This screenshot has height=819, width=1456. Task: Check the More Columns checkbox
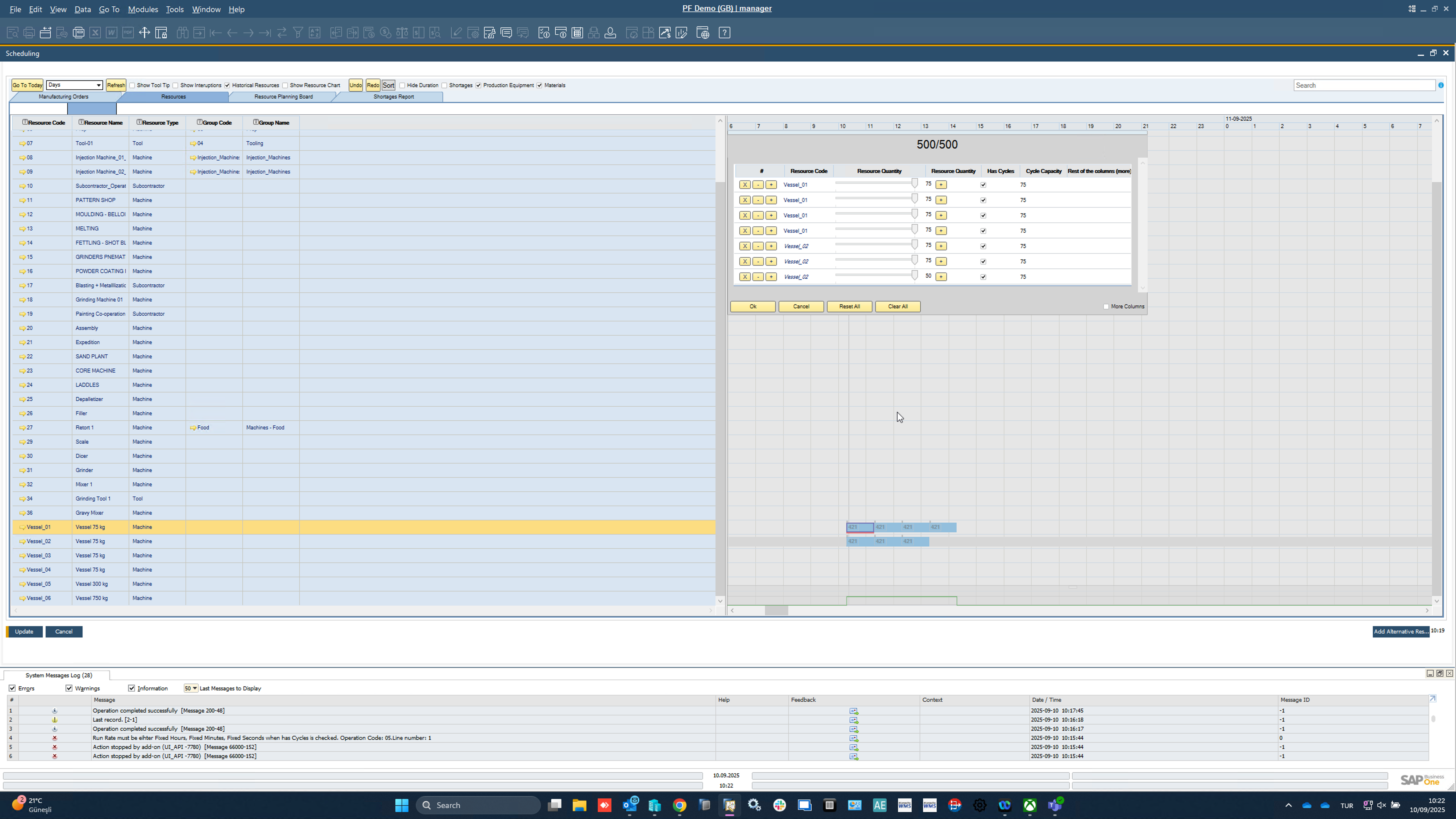point(1106,307)
